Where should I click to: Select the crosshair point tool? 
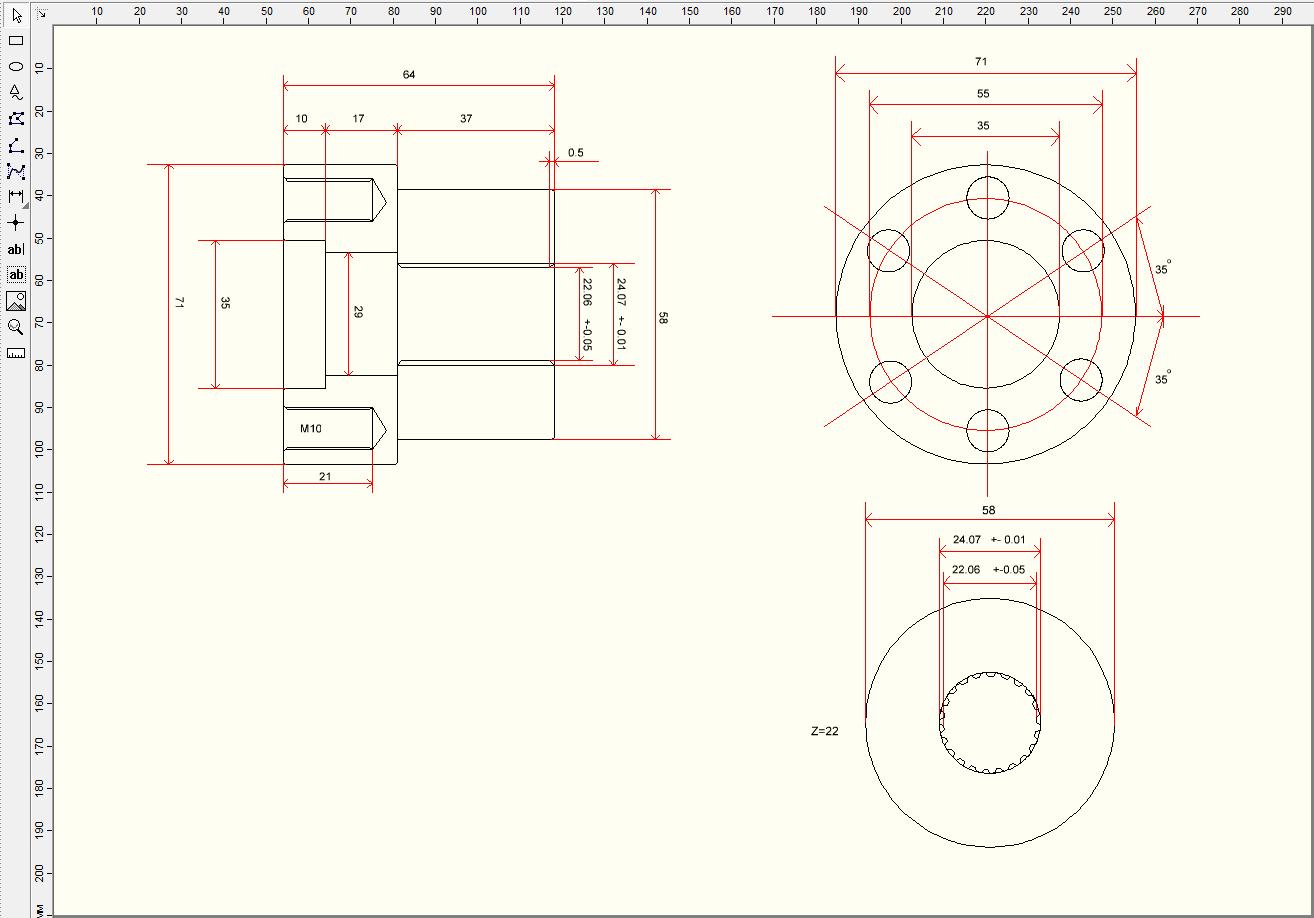[x=15, y=223]
